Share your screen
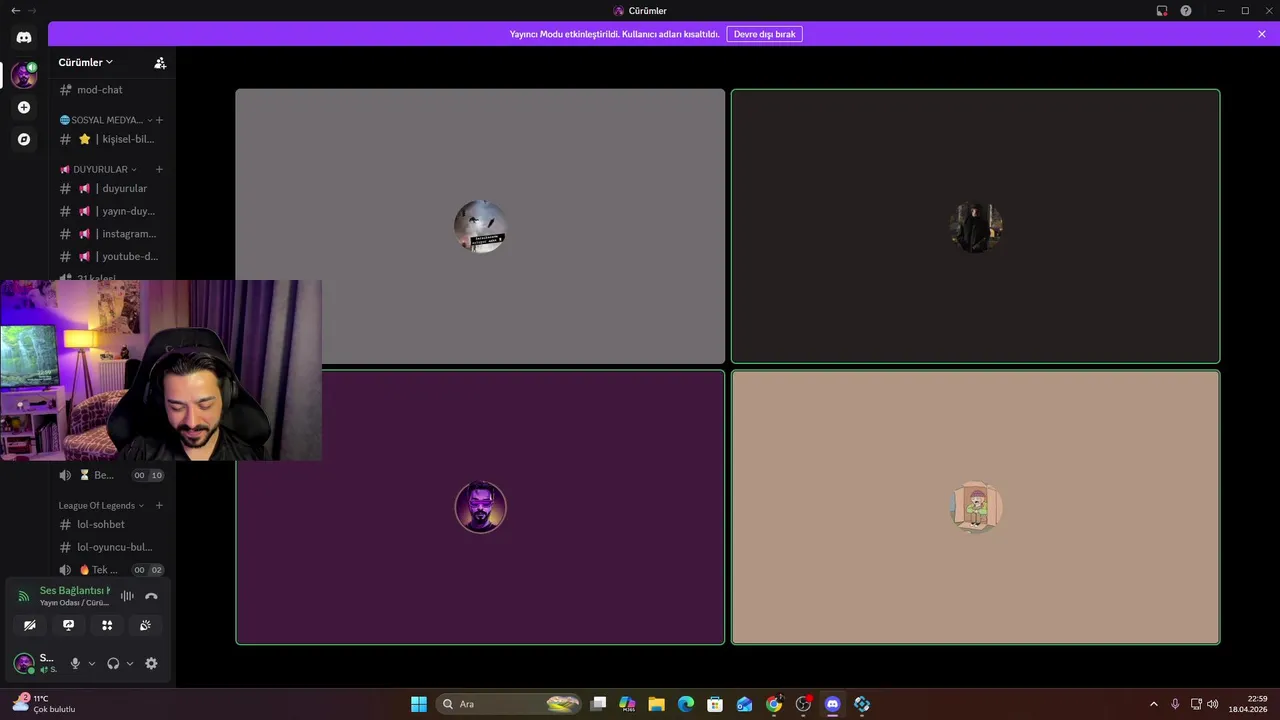Screen dimensions: 1280x720 (68, 625)
